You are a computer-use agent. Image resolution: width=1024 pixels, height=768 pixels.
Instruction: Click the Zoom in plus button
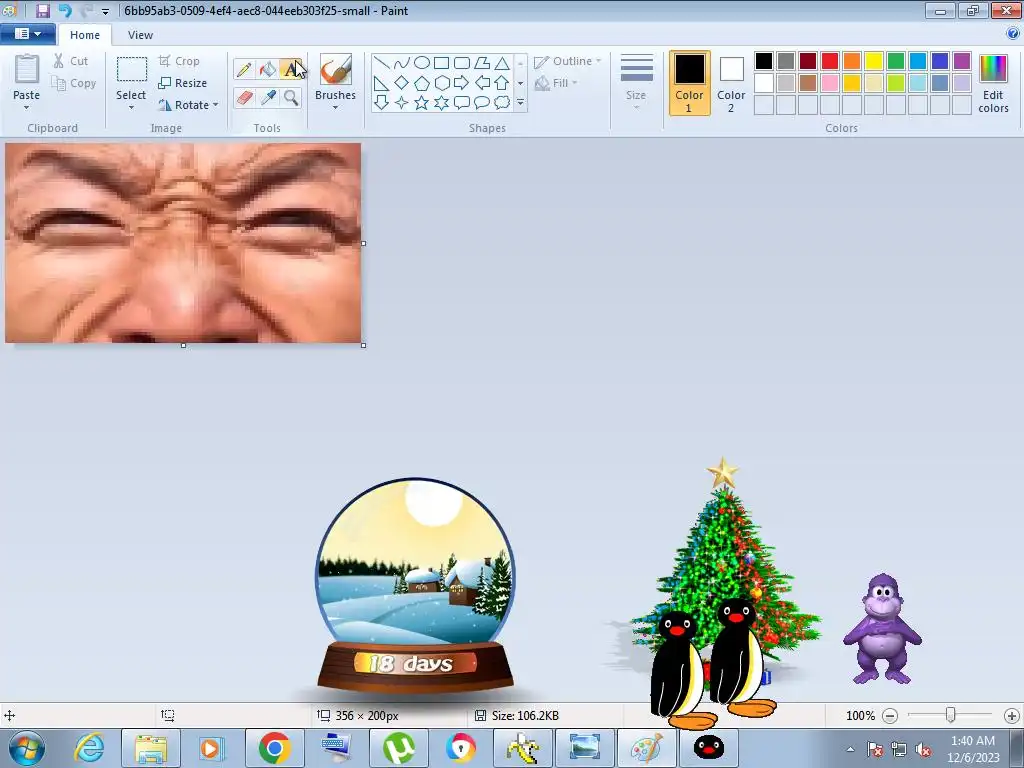(1012, 716)
